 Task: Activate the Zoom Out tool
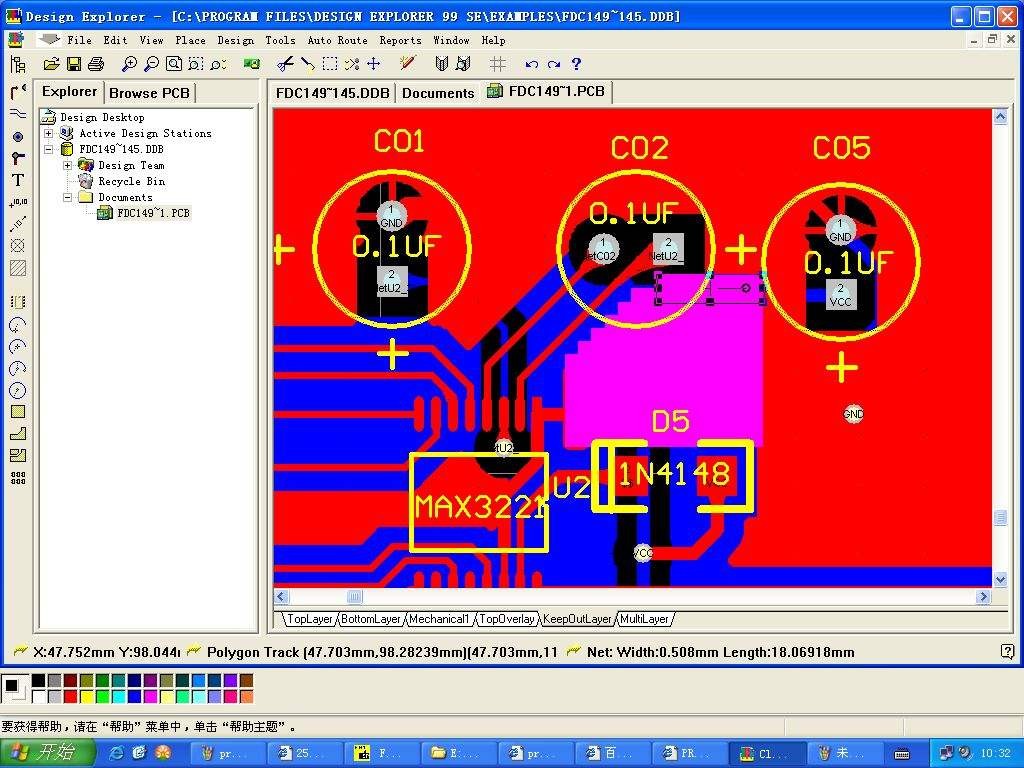click(150, 63)
